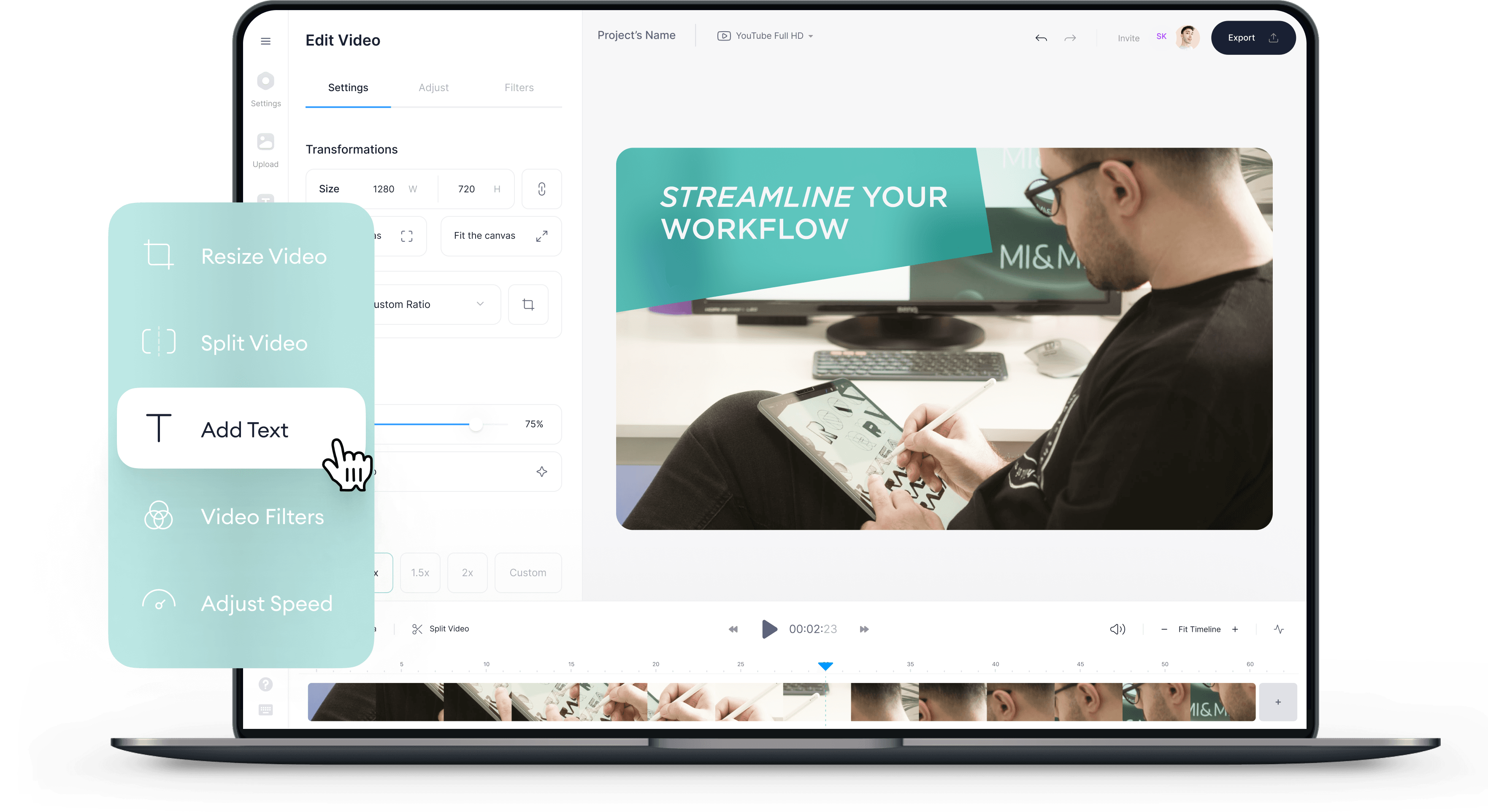Click the aspect ratio lock toggle
This screenshot has width=1488, height=812.
541,189
